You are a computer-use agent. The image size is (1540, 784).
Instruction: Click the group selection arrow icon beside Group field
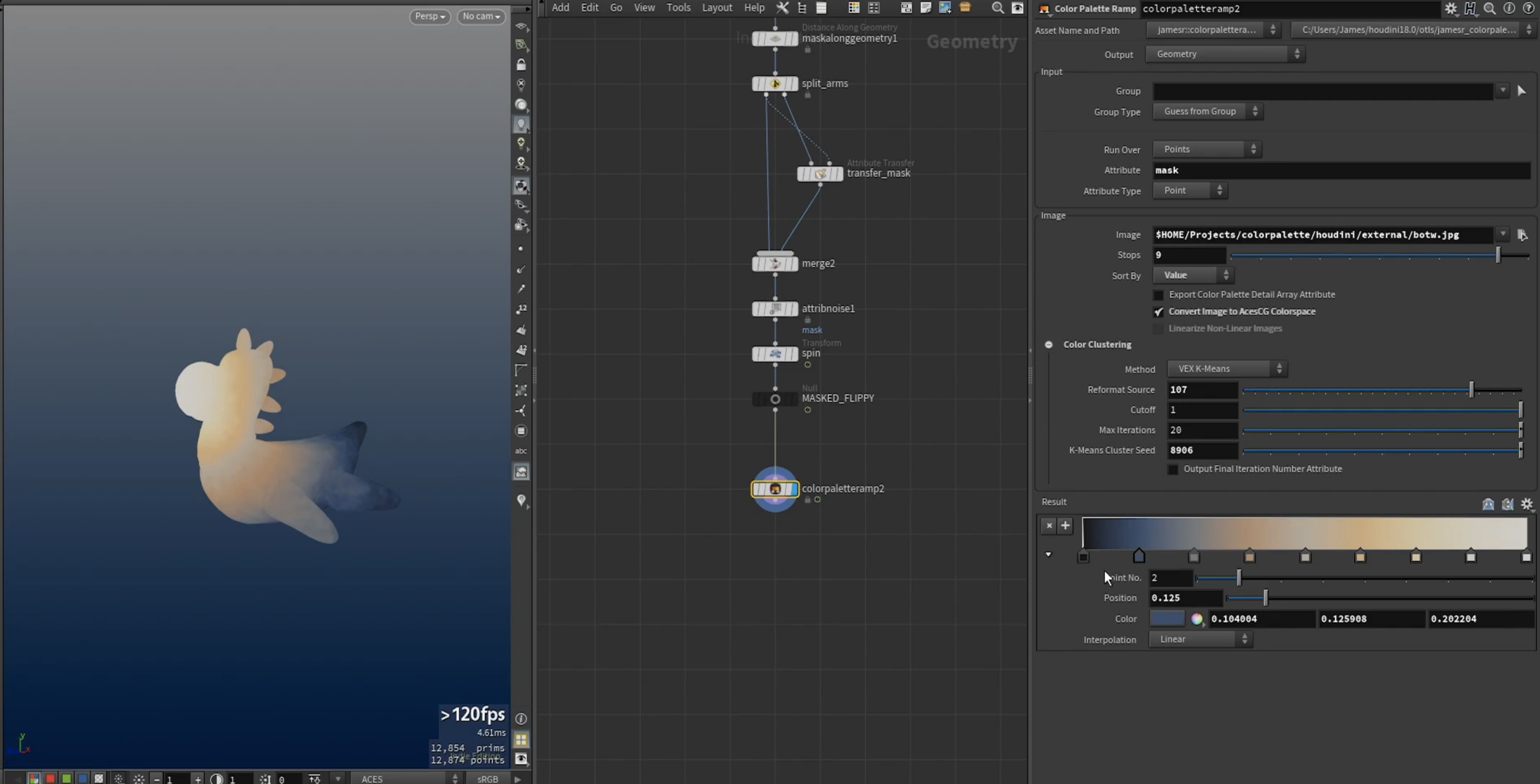1522,91
